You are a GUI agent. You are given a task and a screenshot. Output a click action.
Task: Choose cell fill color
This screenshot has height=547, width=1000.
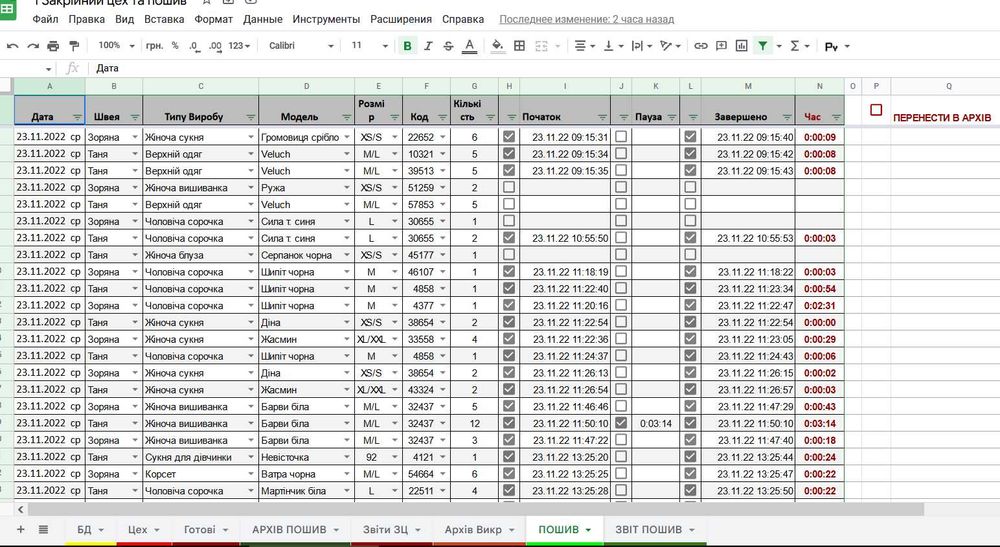coord(497,46)
